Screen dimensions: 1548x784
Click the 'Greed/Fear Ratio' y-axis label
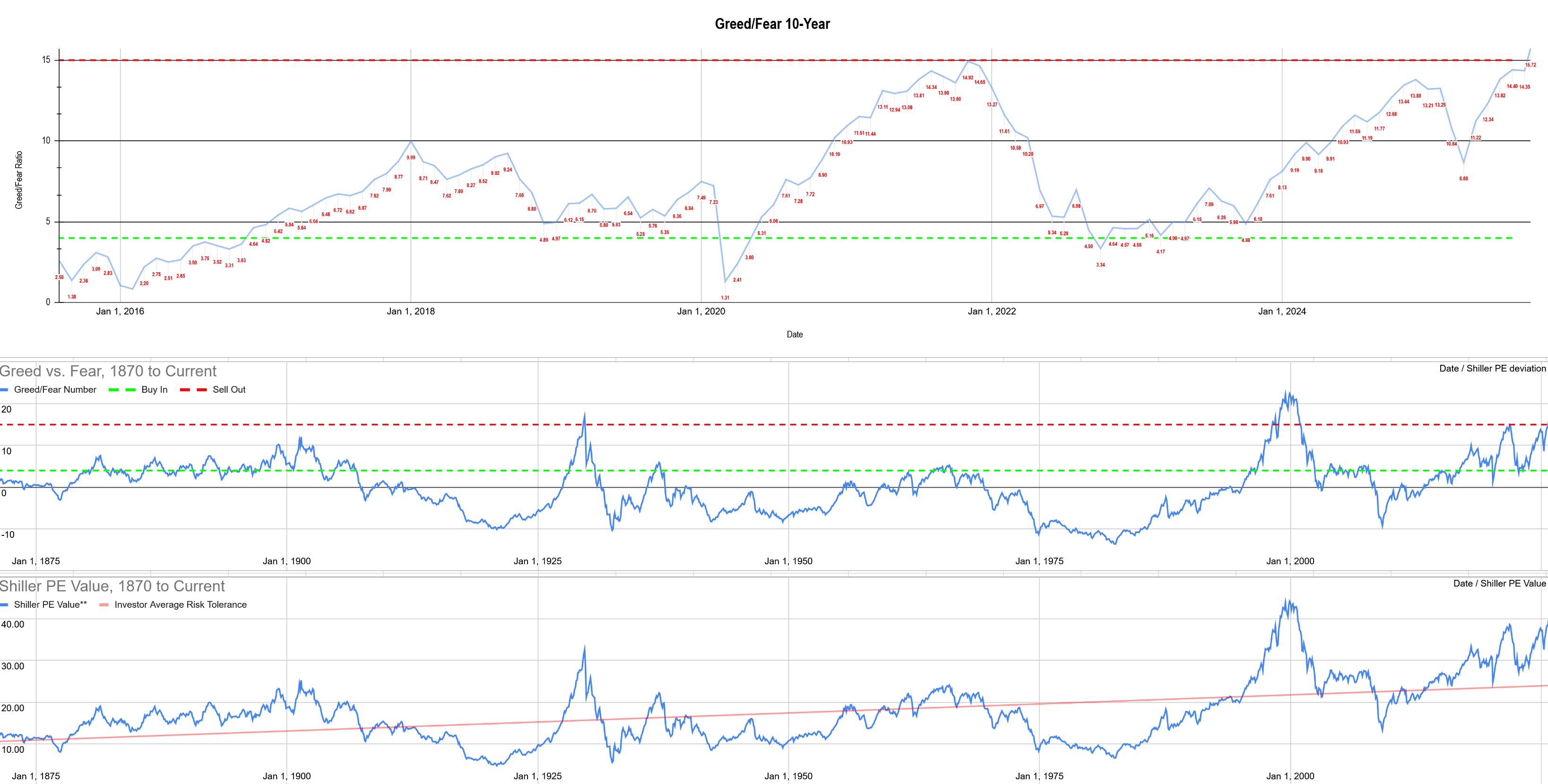click(18, 180)
